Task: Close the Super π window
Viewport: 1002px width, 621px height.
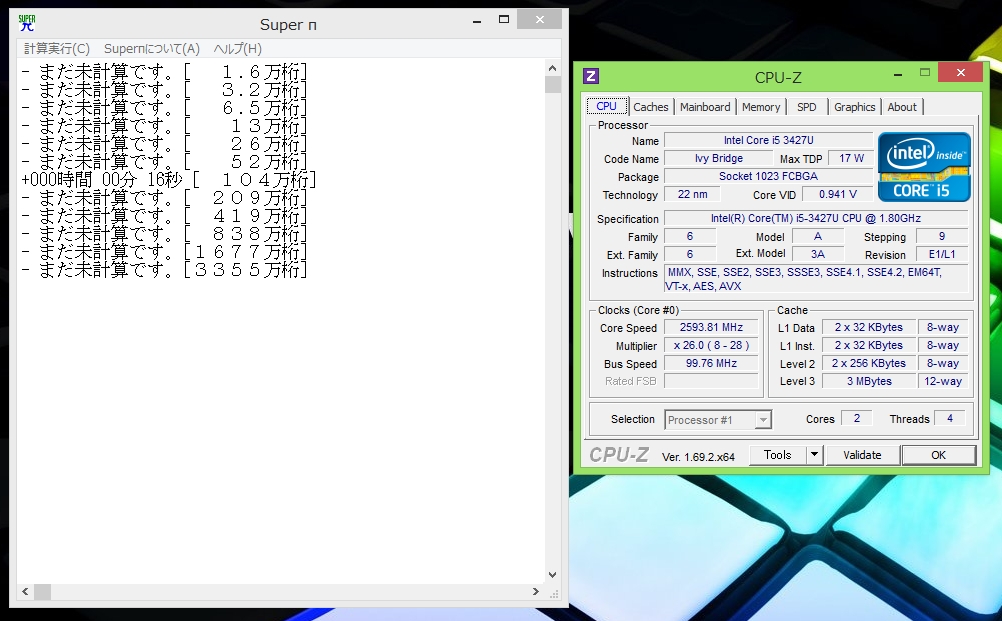Action: coord(539,20)
